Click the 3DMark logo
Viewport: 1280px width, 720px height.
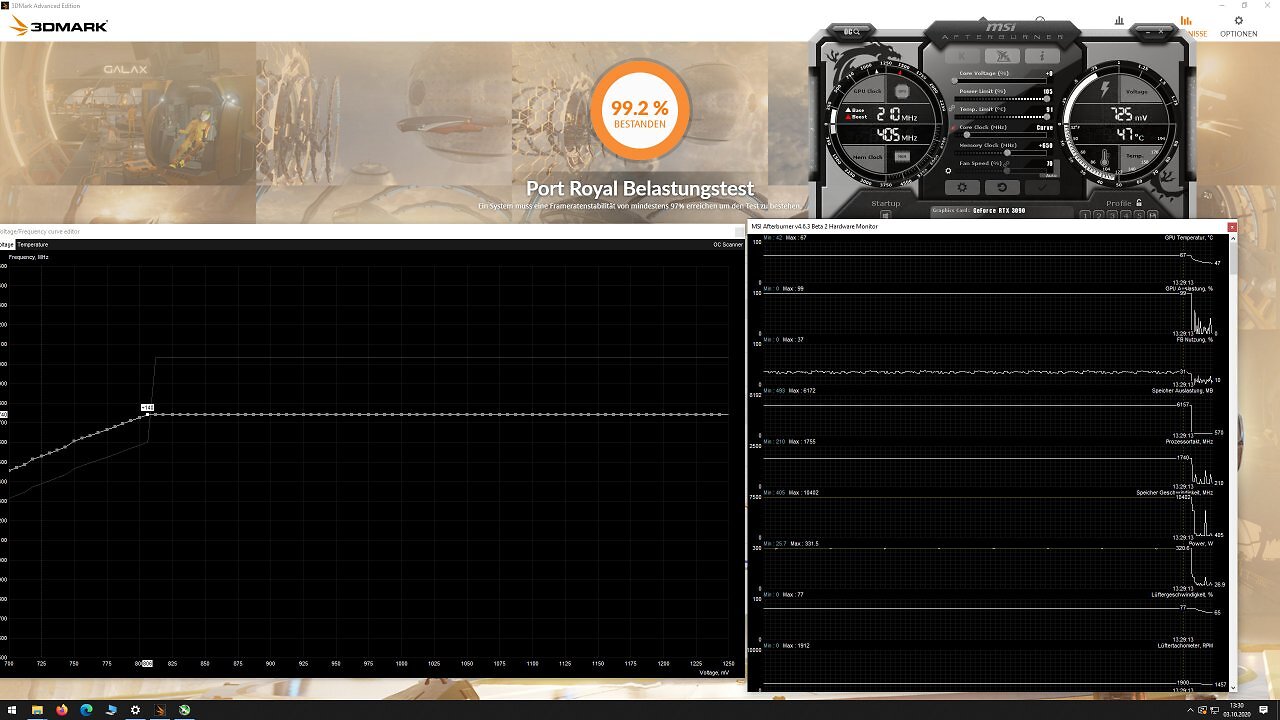58,26
